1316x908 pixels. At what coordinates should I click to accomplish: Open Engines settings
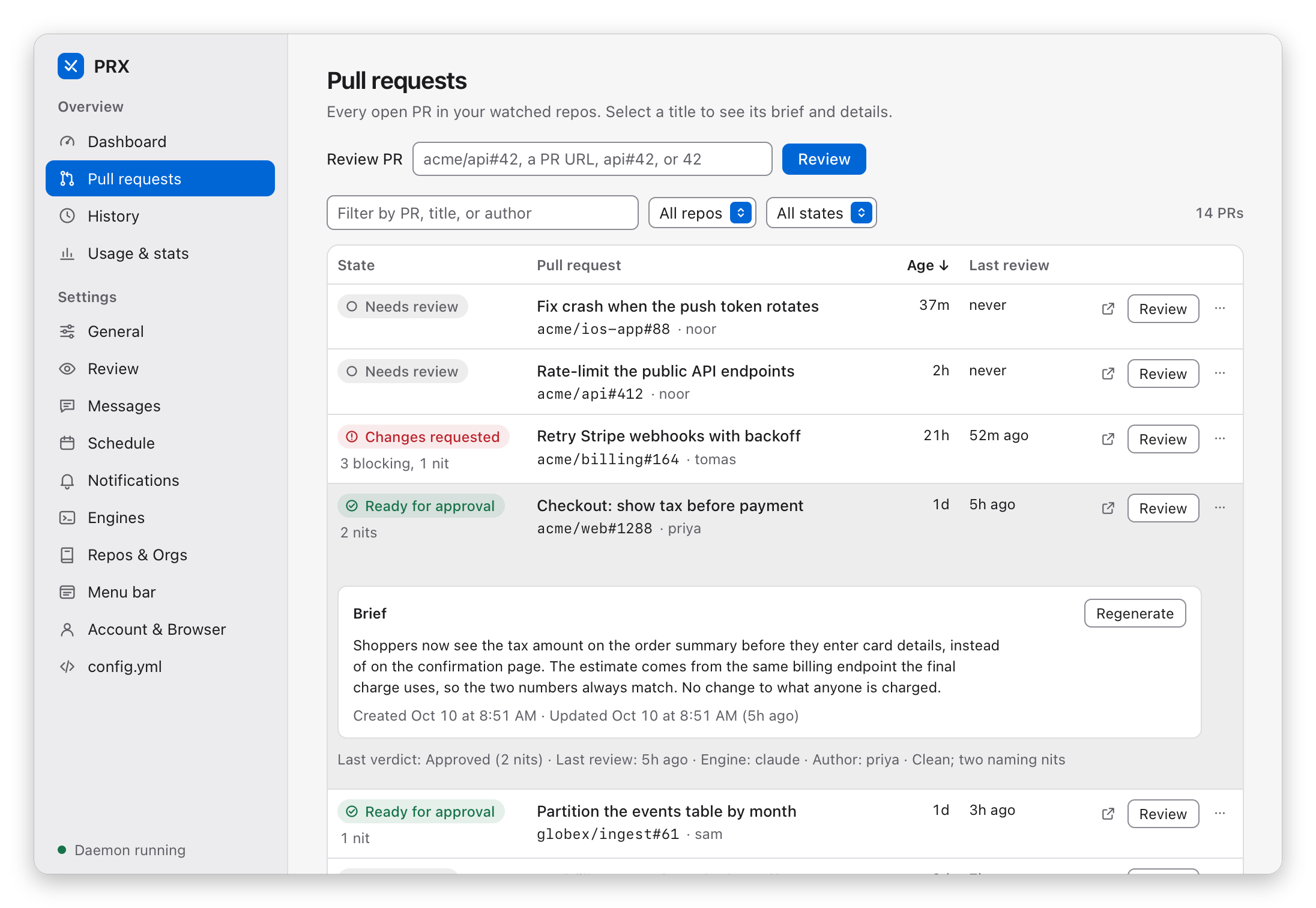[160, 518]
